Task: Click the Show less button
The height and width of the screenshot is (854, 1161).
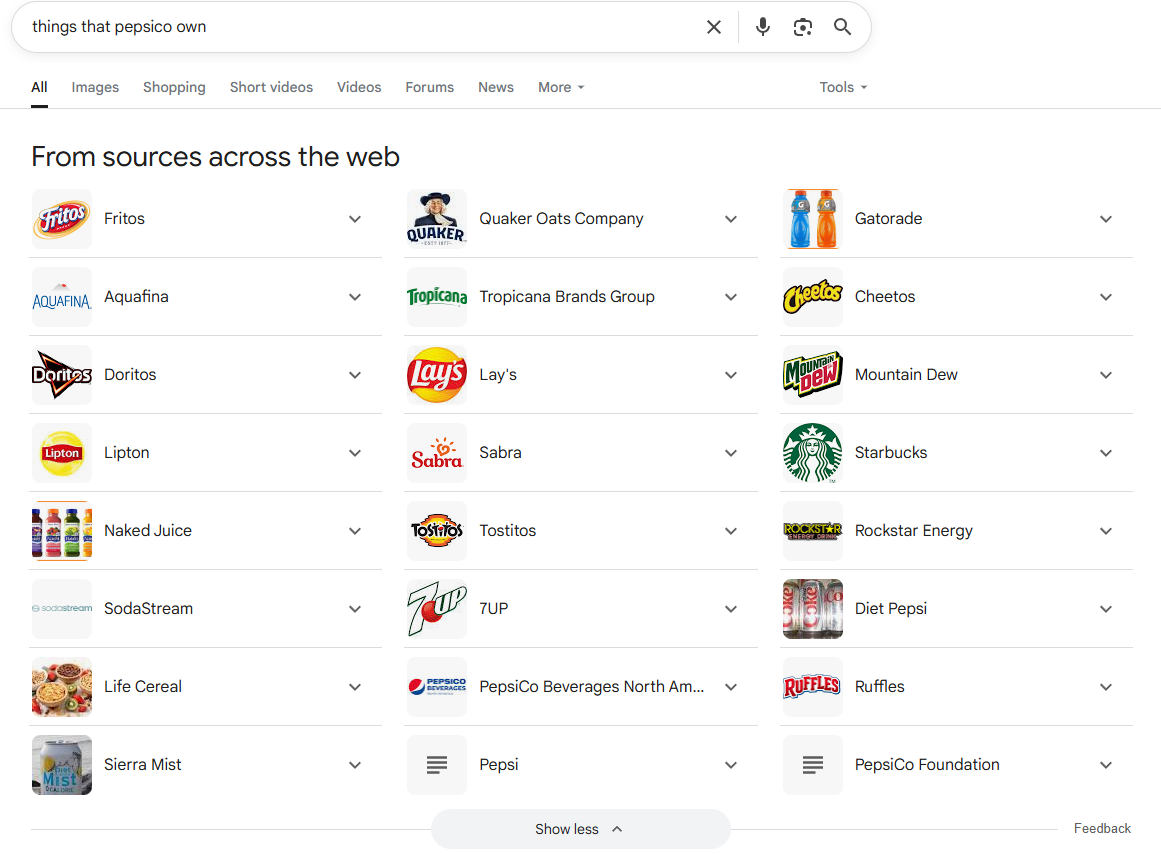Action: pos(580,829)
